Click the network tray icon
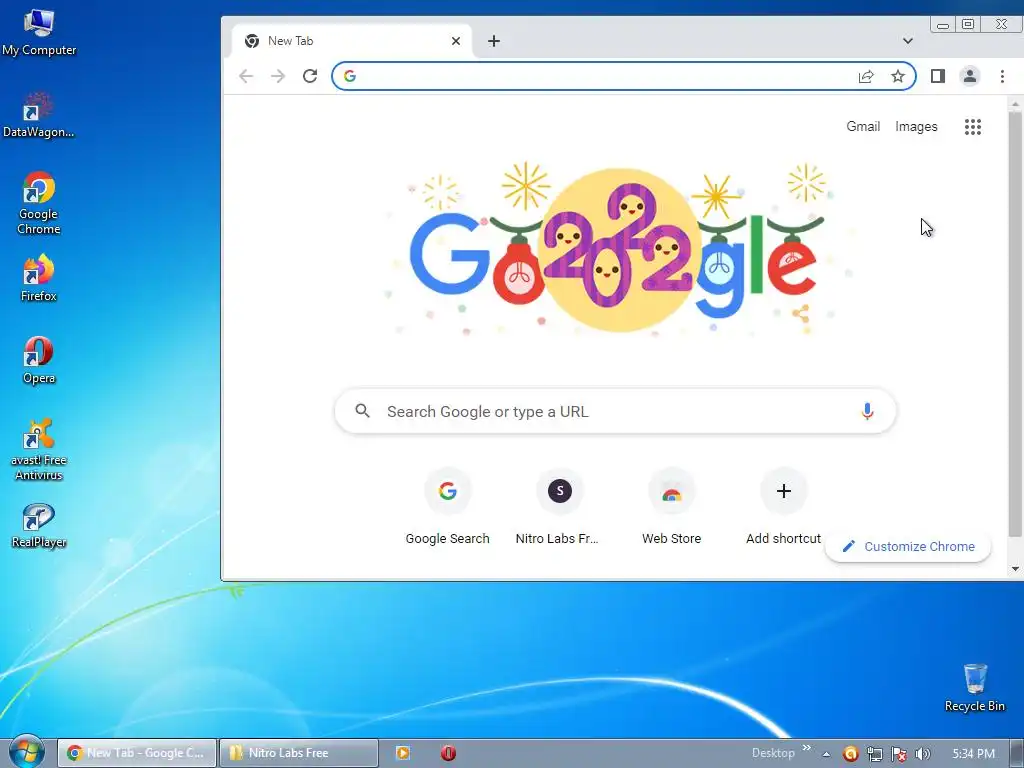The image size is (1024, 768). (874, 754)
